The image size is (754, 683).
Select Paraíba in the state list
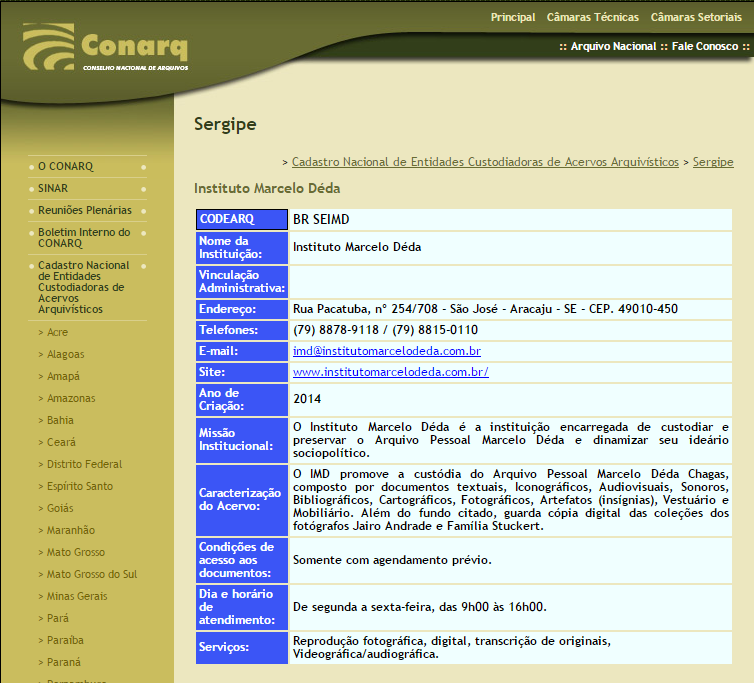(x=65, y=640)
